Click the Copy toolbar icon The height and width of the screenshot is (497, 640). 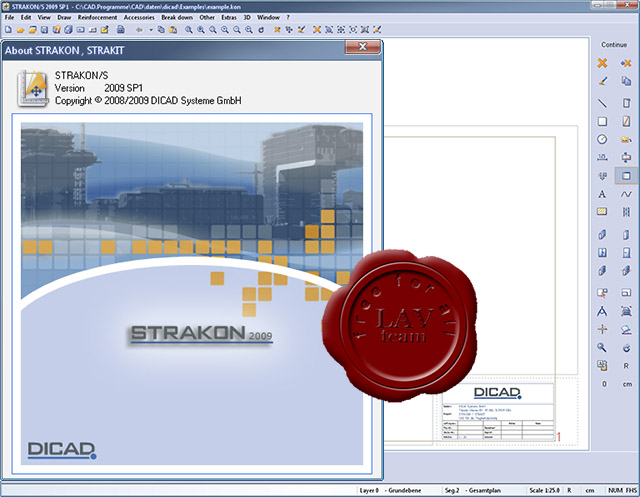pos(161,29)
